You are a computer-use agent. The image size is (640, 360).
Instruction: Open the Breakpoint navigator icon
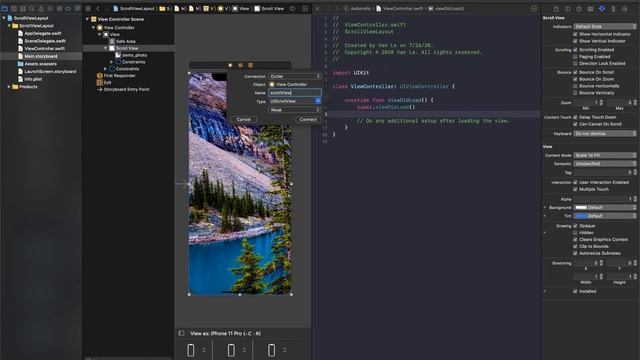pos(68,8)
